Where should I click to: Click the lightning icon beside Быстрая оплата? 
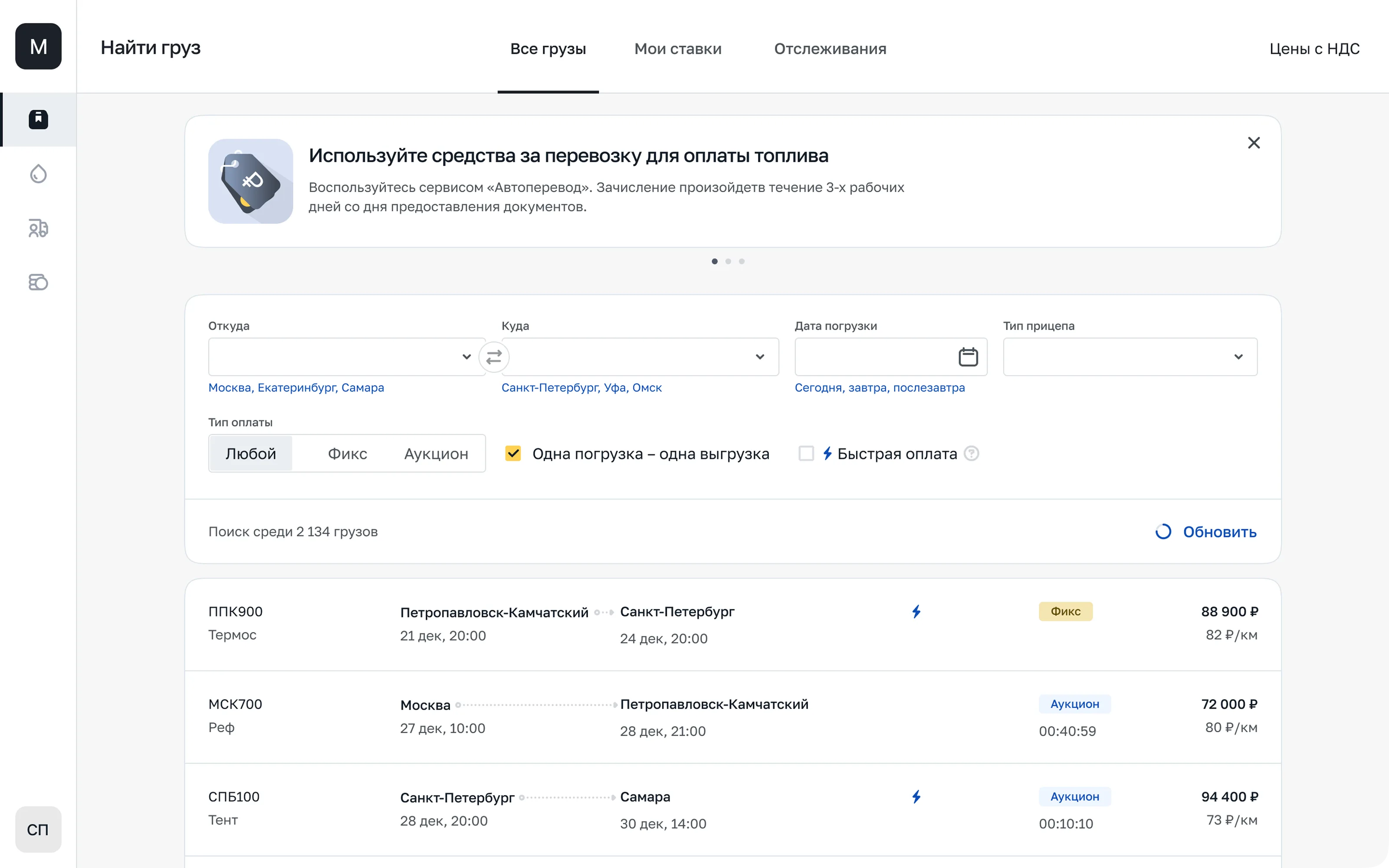[827, 453]
